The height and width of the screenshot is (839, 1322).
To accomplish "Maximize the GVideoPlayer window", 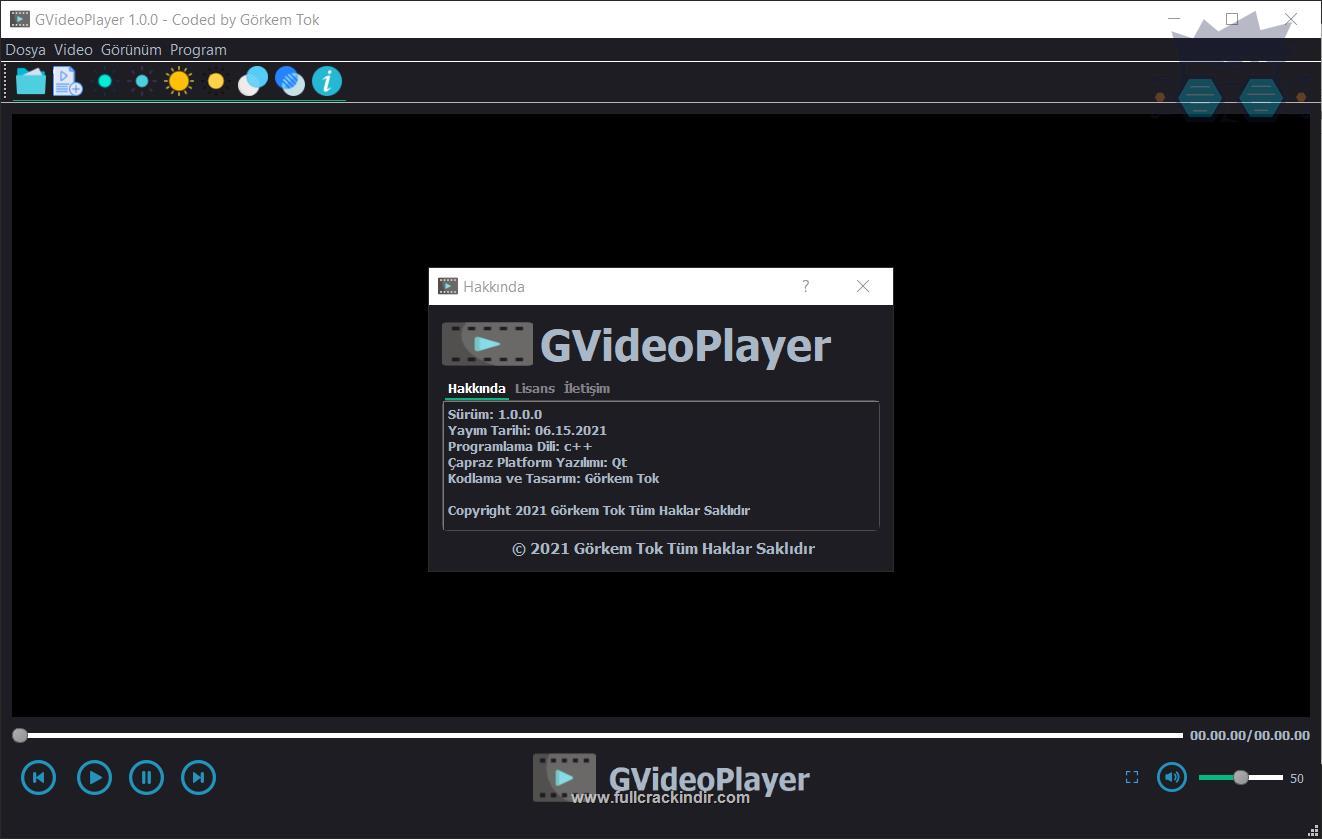I will 1232,18.
